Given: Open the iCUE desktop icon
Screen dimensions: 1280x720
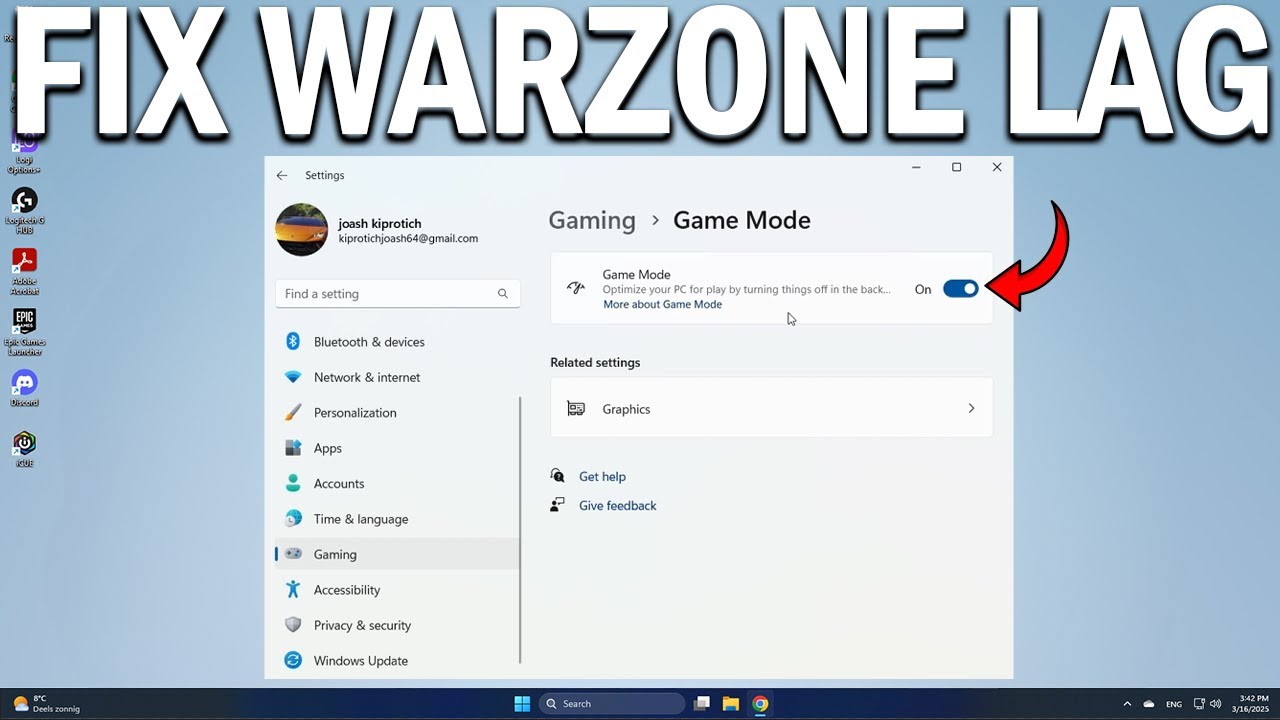Looking at the screenshot, I should [24, 448].
